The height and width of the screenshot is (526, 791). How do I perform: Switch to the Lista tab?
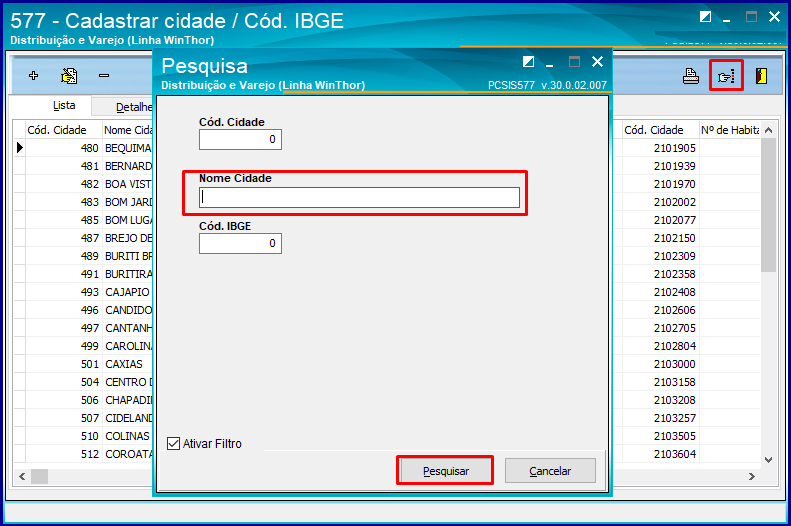64,105
